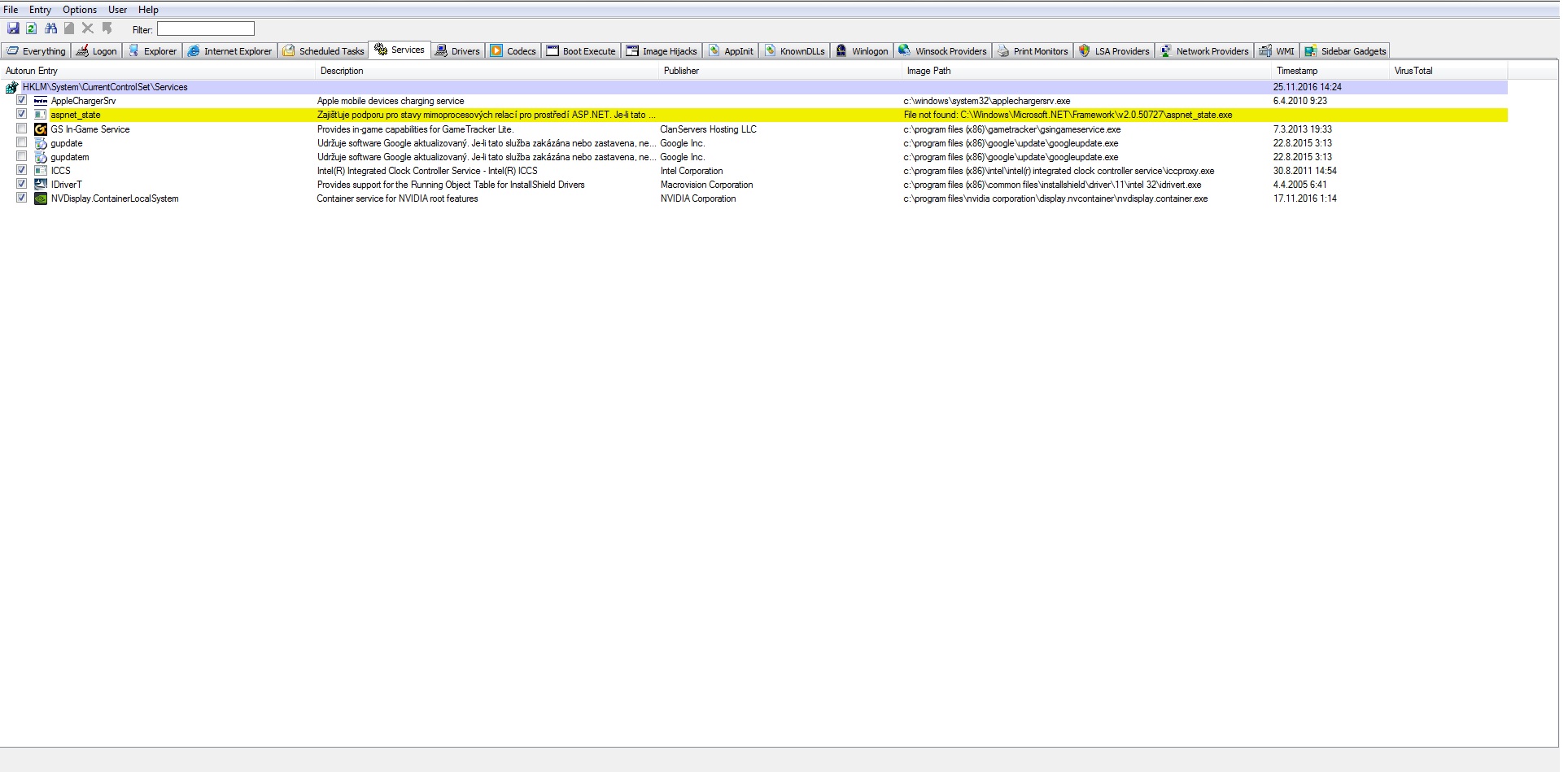1568x772 pixels.
Task: Click the IDriverT entry icon
Action: tap(41, 185)
